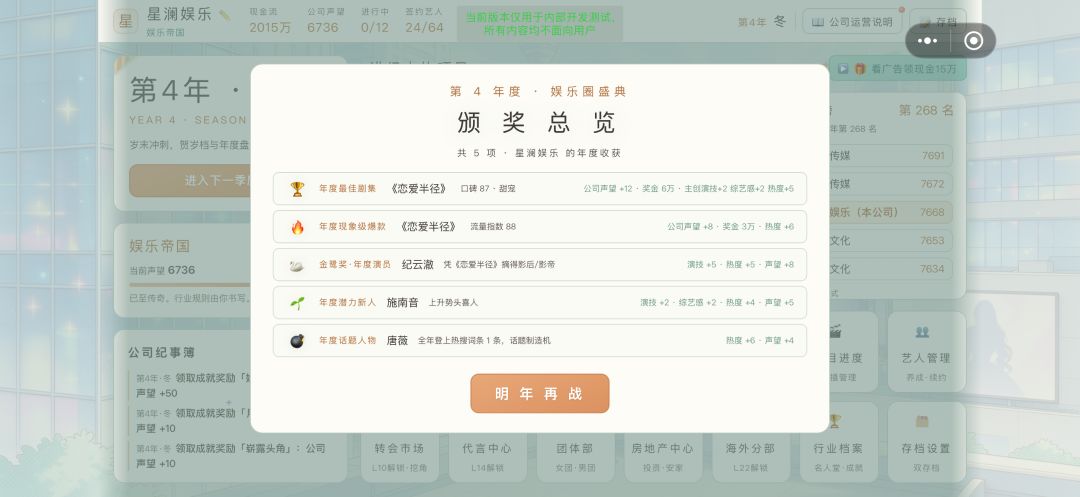
Task: Click the 颁奖总览 heading
Action: (x=537, y=122)
